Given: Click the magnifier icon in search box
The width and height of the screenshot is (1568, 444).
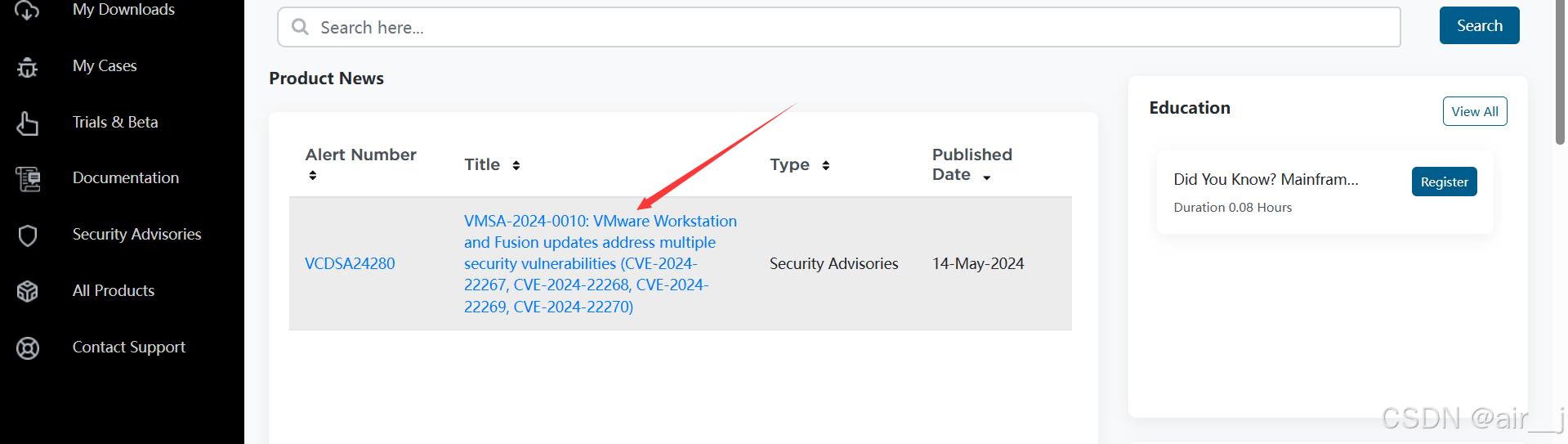Looking at the screenshot, I should coord(300,27).
